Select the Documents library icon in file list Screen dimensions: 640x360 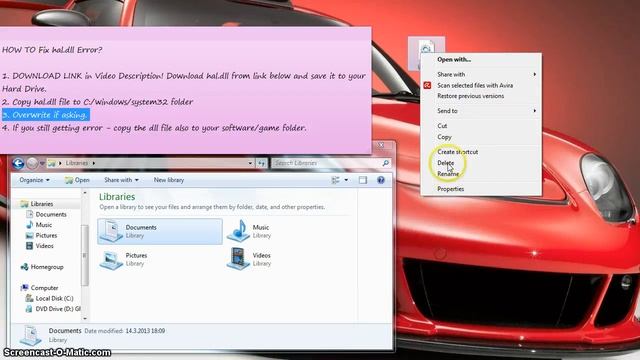pos(111,231)
